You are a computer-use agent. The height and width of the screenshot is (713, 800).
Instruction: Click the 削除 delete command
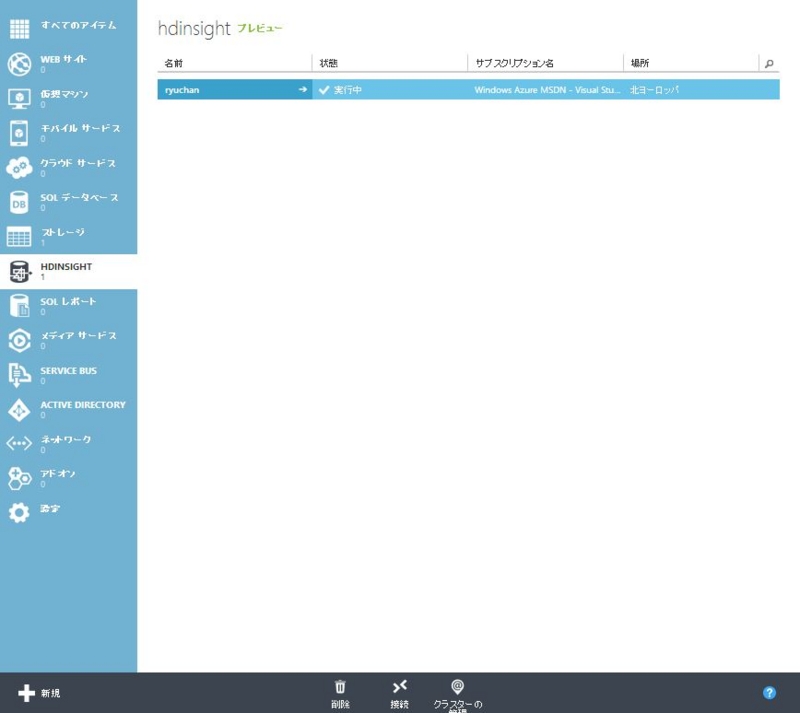[341, 691]
